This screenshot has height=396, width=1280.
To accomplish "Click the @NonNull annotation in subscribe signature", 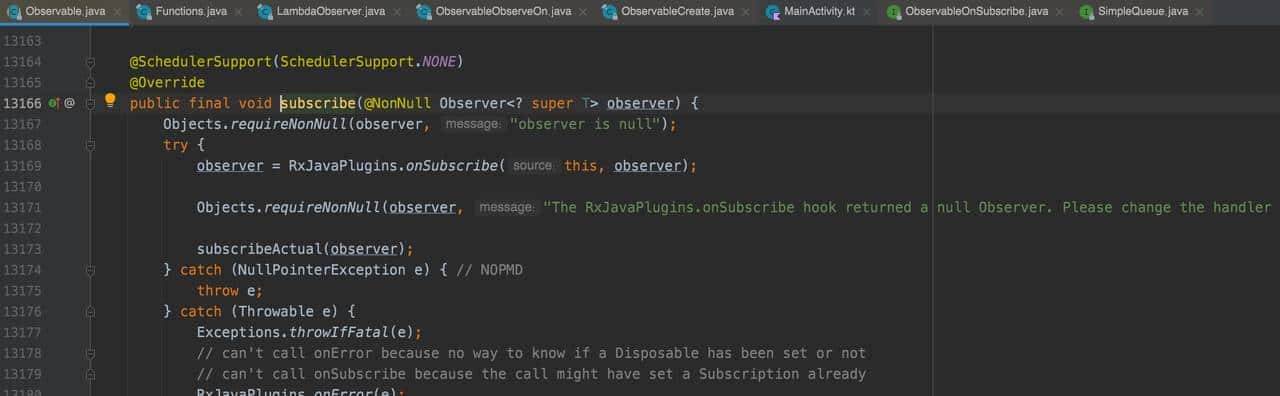I will (398, 103).
